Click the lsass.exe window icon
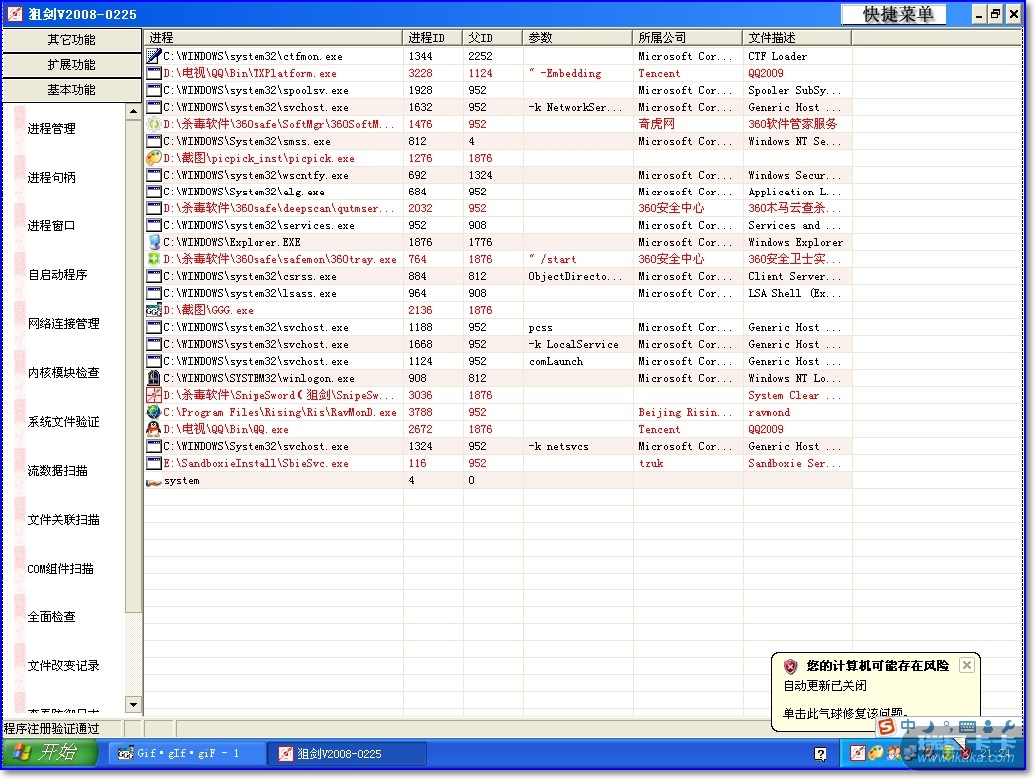This screenshot has height=779, width=1035. coord(153,293)
